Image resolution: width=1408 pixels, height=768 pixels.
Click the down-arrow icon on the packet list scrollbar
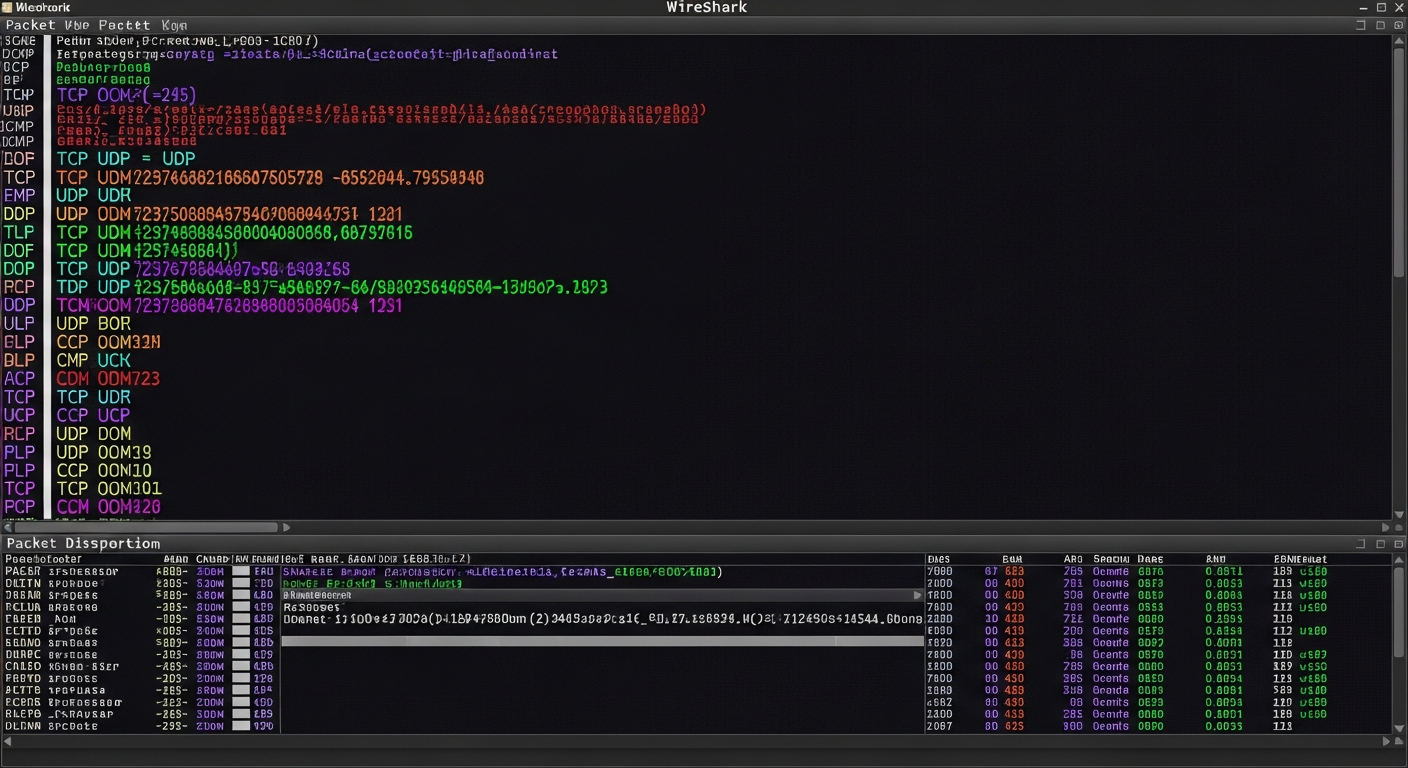click(x=1398, y=515)
